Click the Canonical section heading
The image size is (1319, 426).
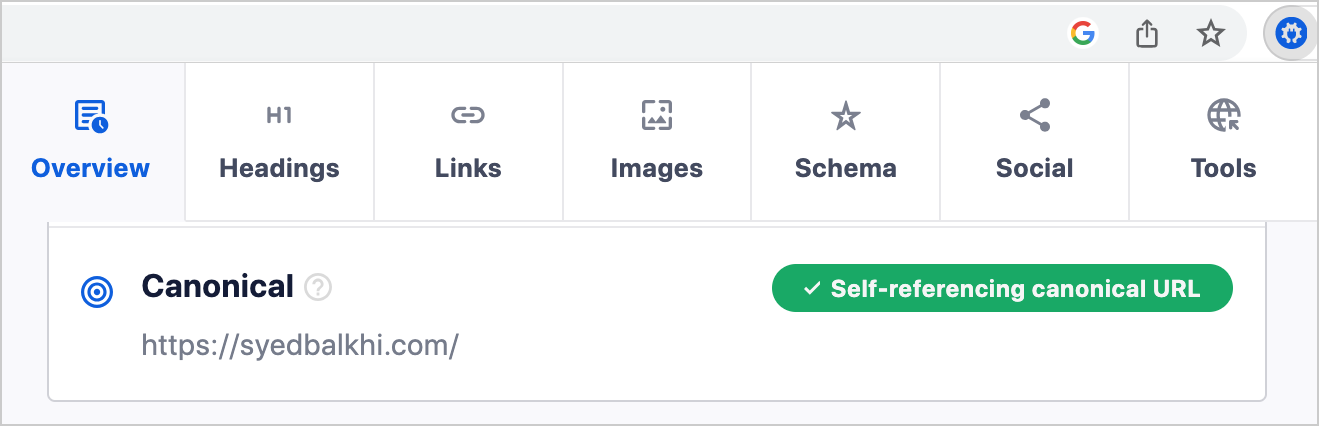click(x=218, y=287)
